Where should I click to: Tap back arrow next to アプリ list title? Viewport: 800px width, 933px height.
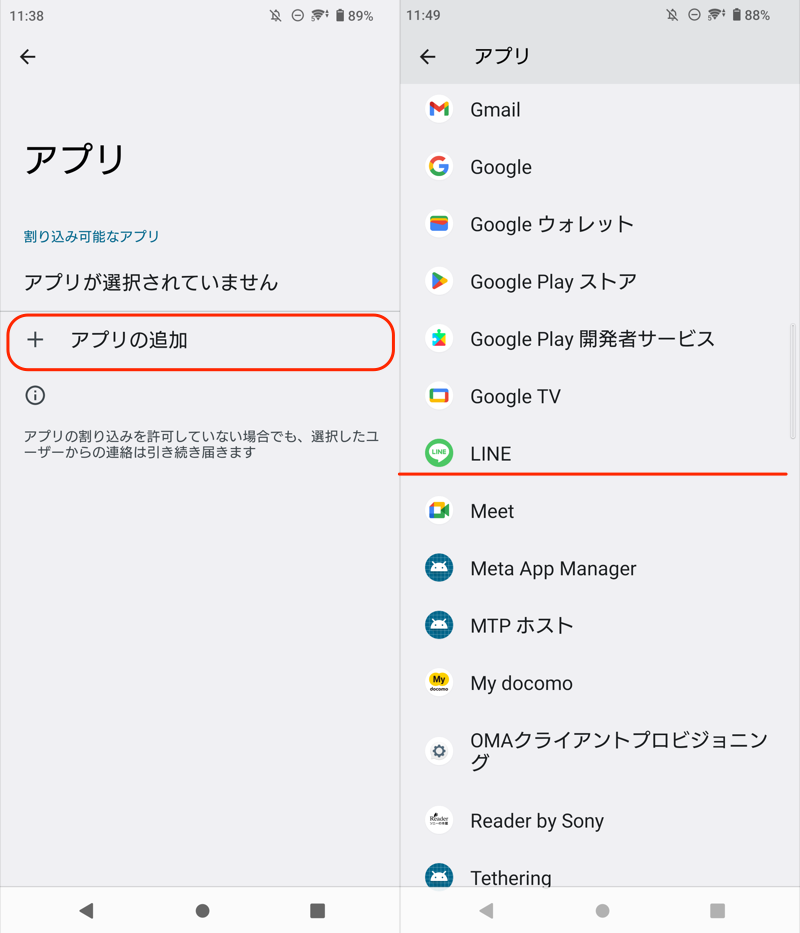[x=428, y=57]
